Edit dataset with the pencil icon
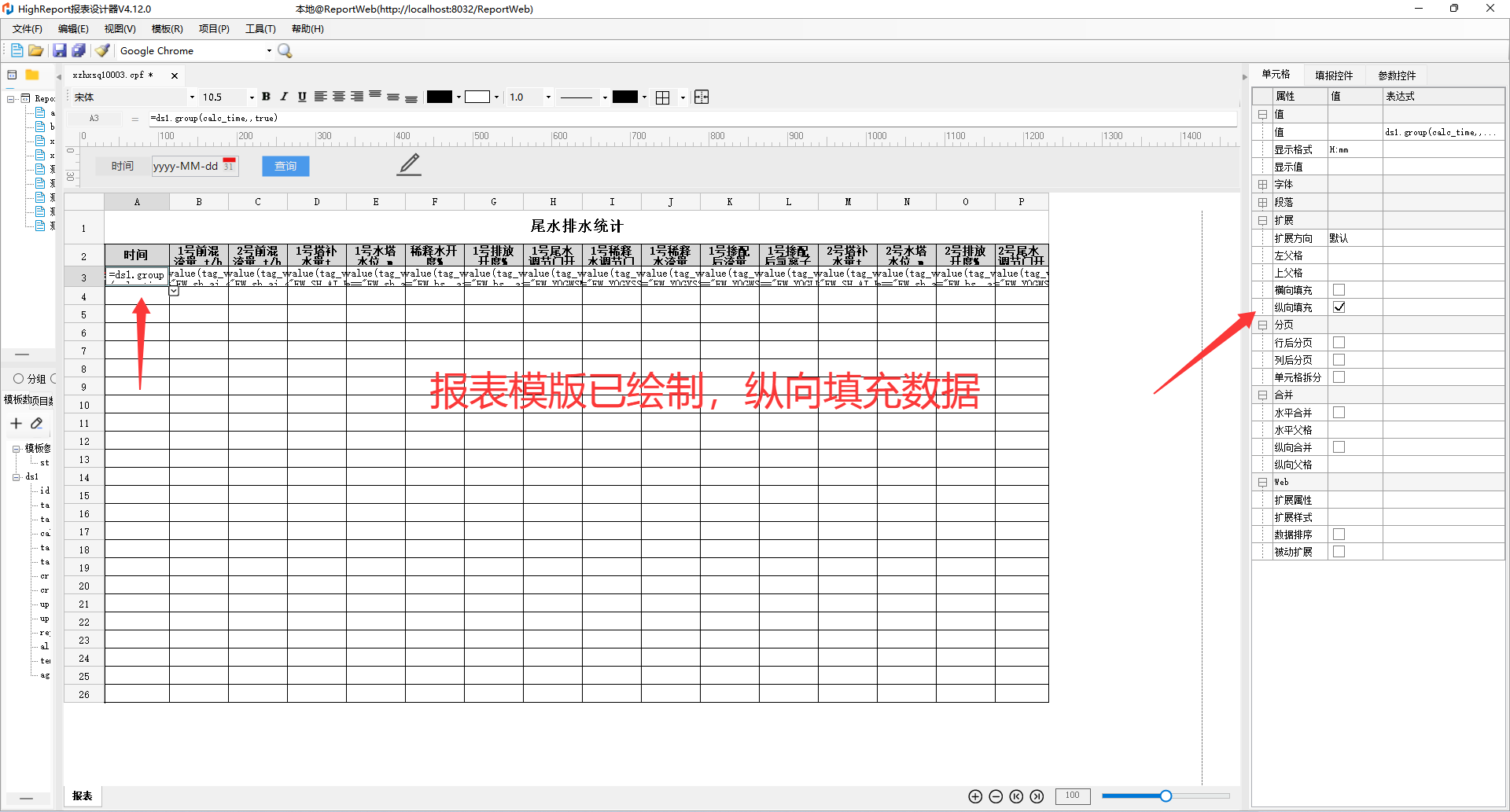The height and width of the screenshot is (812, 1510). [x=36, y=423]
